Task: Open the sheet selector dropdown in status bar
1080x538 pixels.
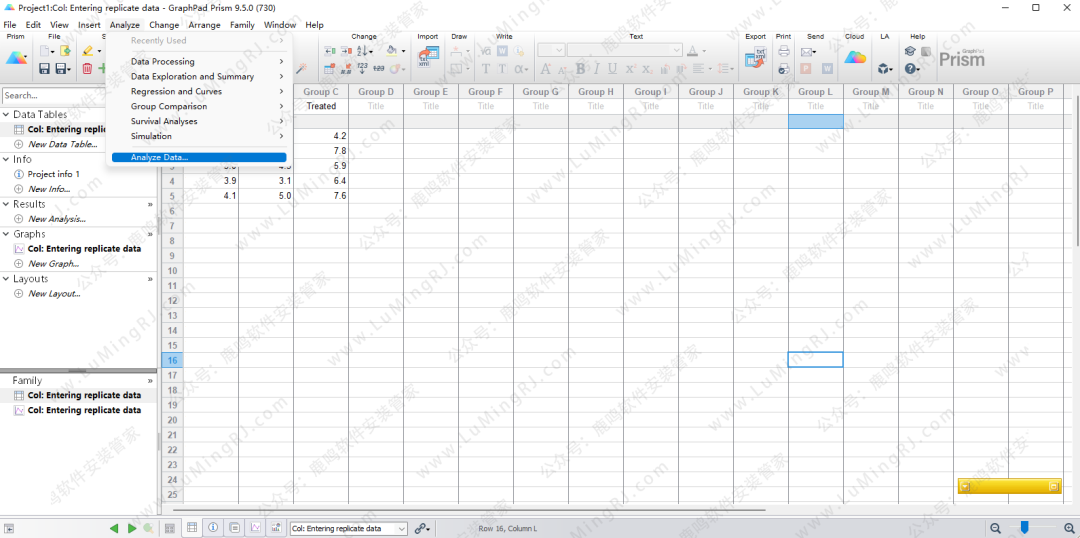Action: click(402, 528)
